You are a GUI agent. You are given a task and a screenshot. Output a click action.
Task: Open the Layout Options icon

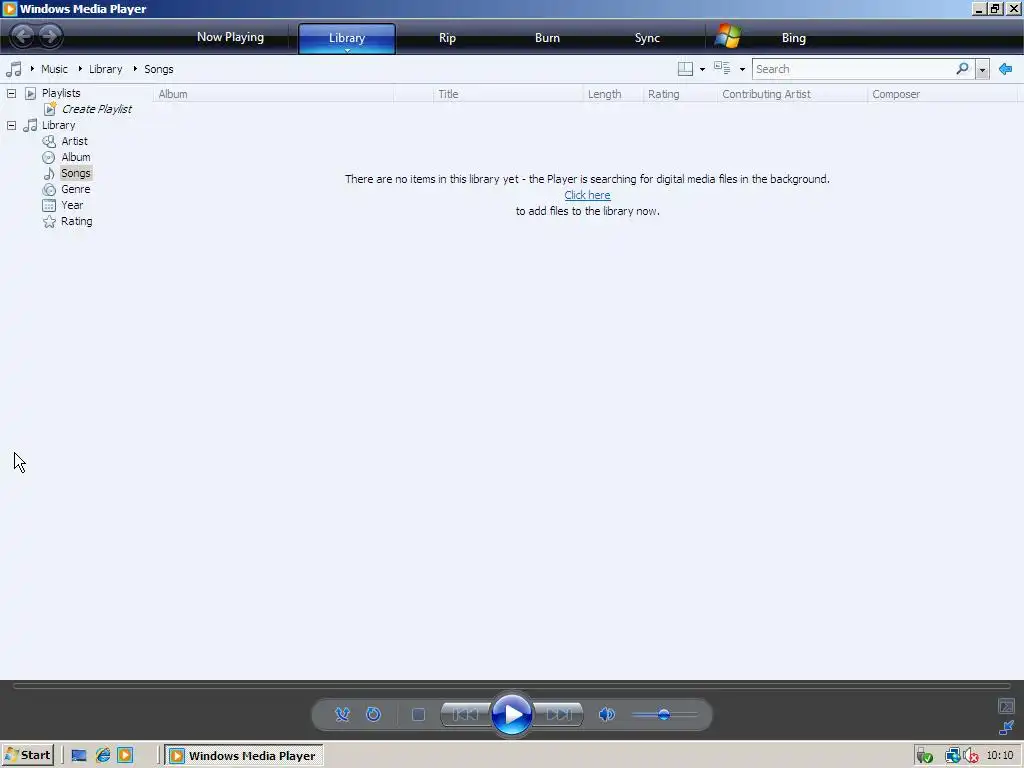tap(685, 69)
